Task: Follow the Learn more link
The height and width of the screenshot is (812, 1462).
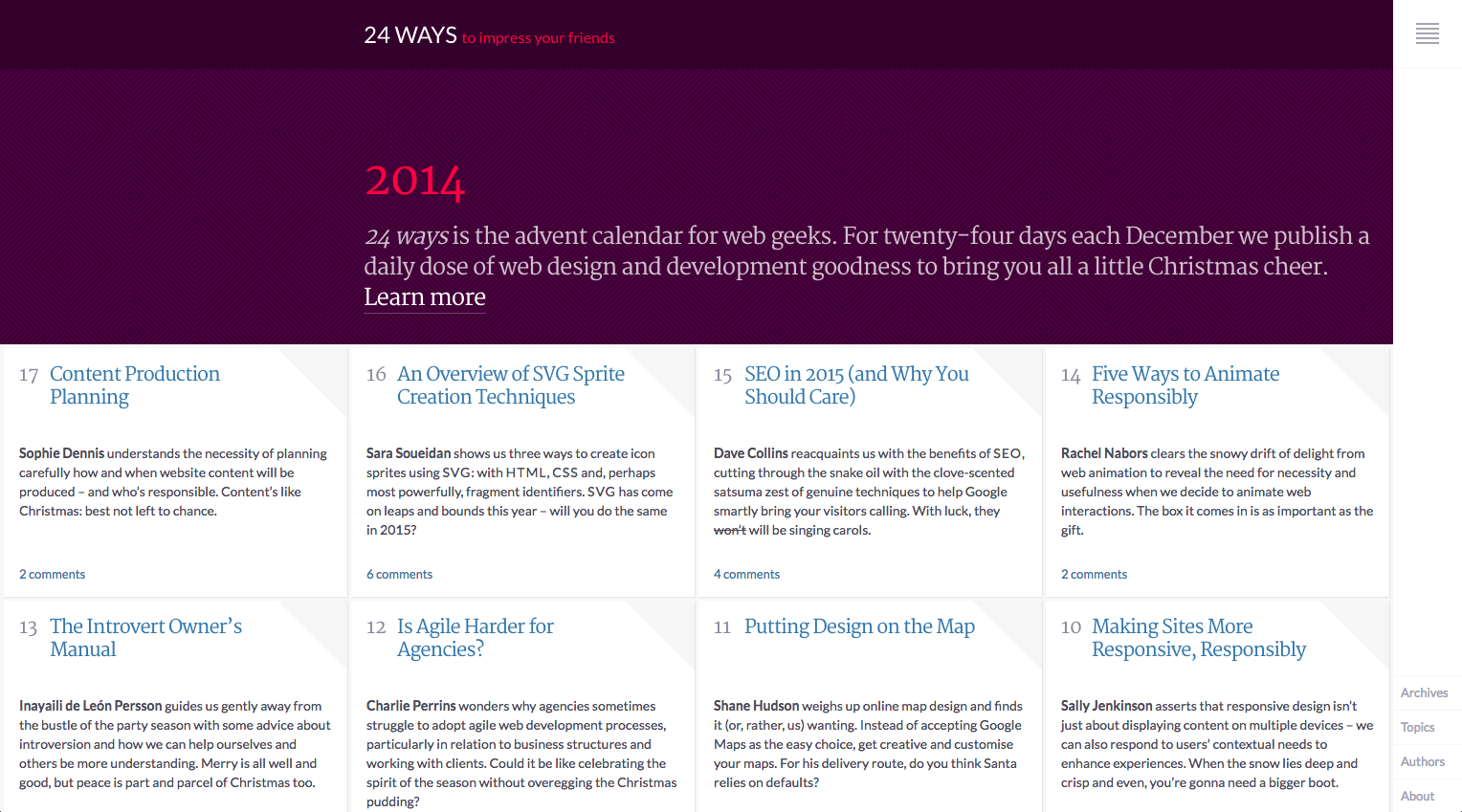Action: pyautogui.click(x=425, y=297)
